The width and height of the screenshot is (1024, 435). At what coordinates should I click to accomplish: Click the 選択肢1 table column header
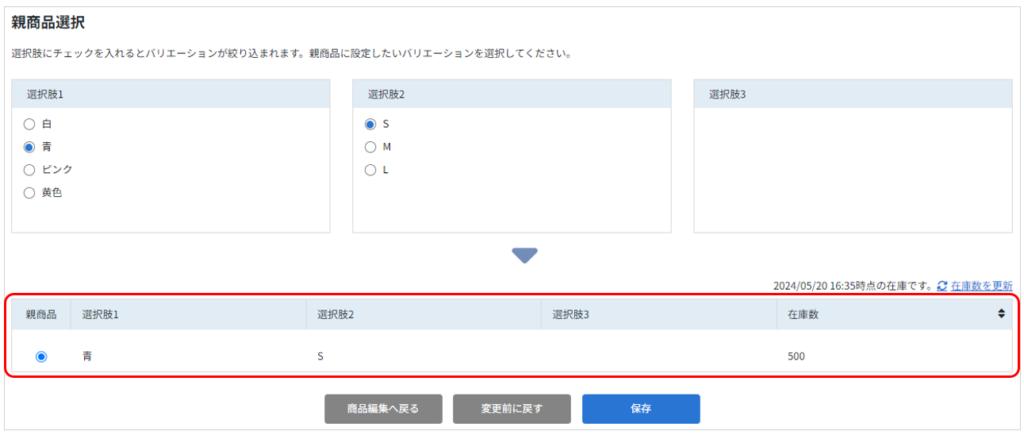pos(188,314)
